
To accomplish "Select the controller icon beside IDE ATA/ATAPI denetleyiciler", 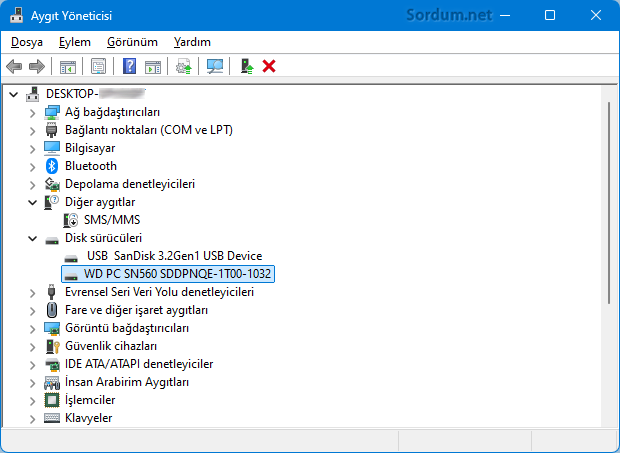I will point(52,364).
